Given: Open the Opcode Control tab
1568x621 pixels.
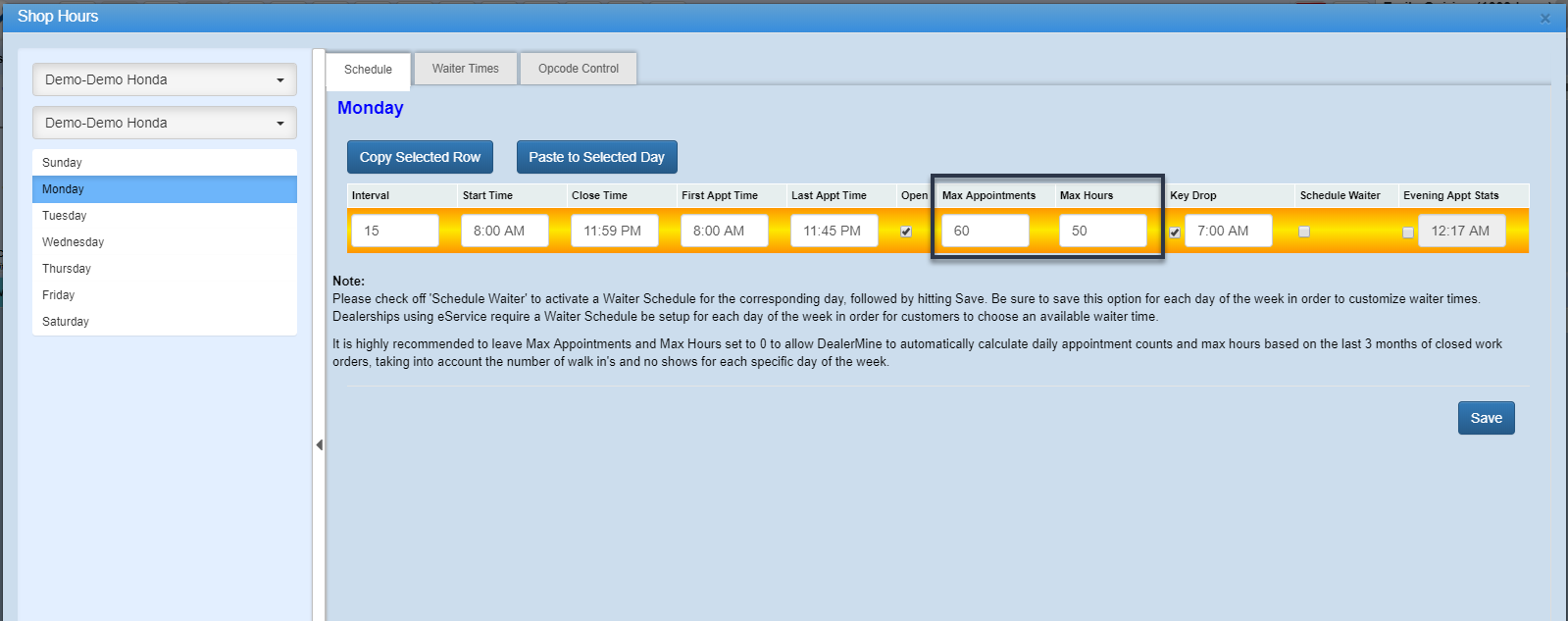Looking at the screenshot, I should pos(579,69).
